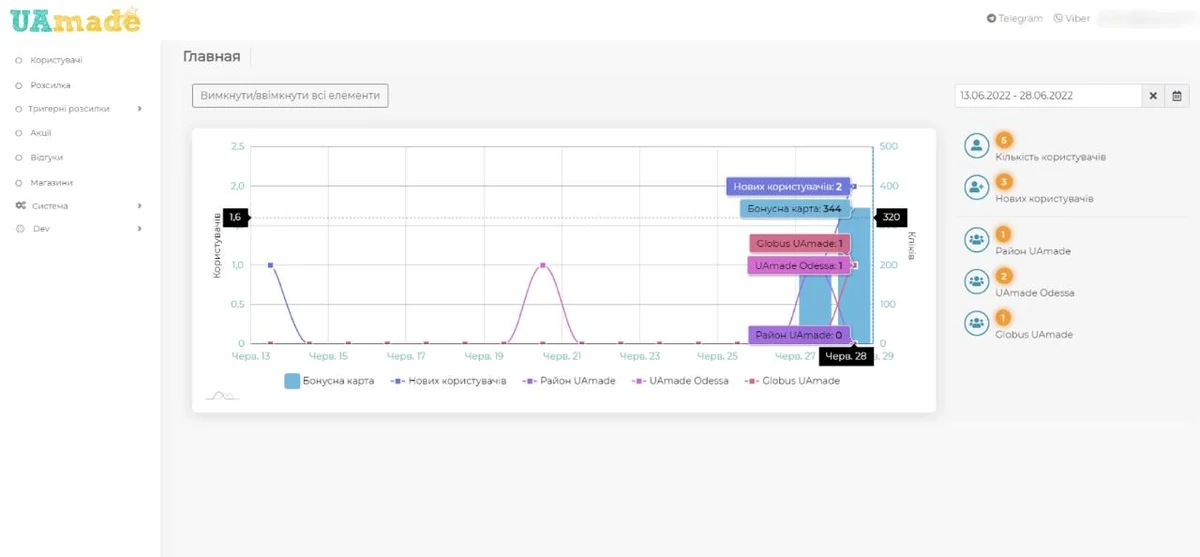The height and width of the screenshot is (557, 1200).
Task: Clear the date range with X icon
Action: coord(1153,96)
